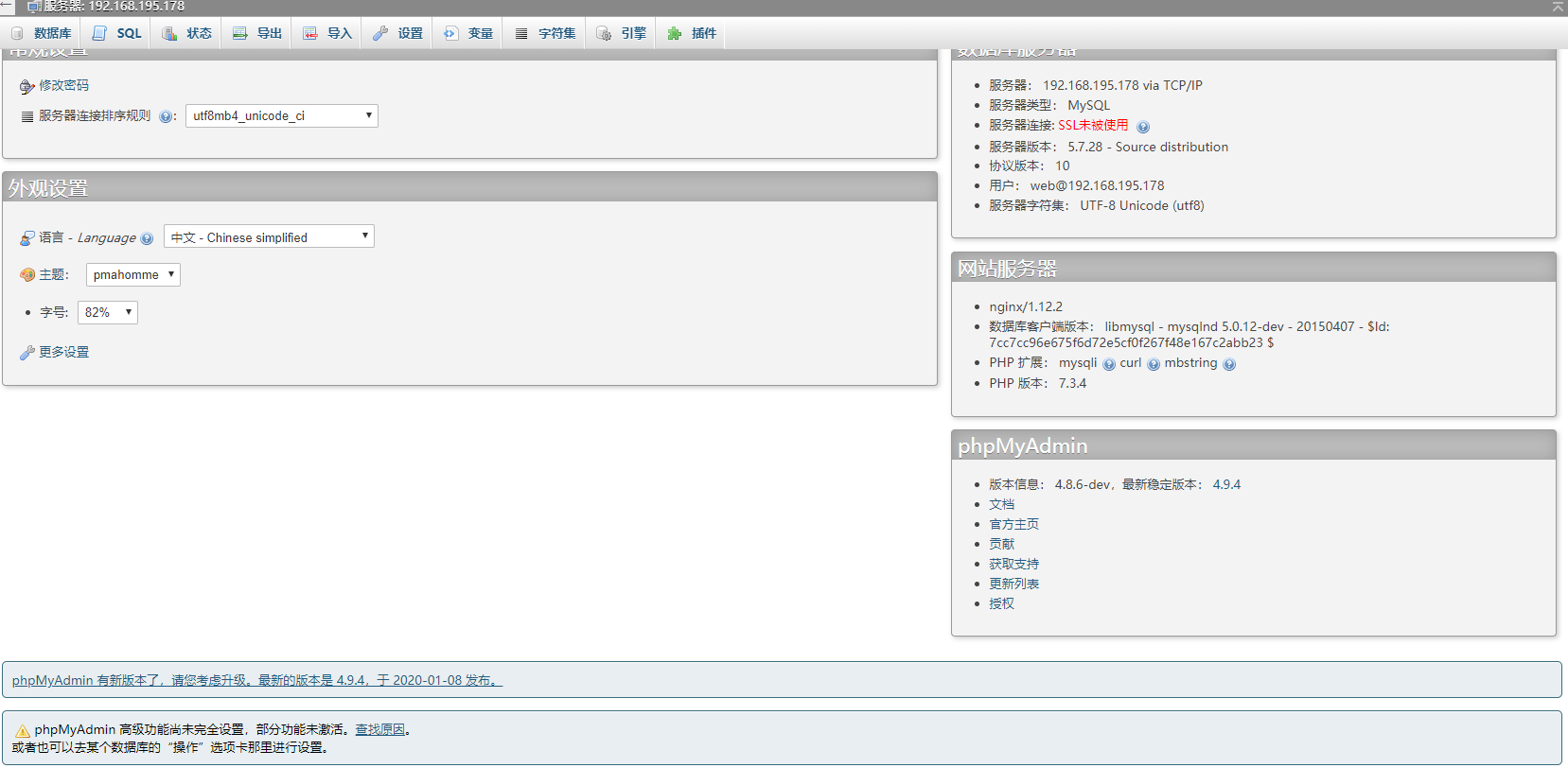Open the 状态 tab
The width and height of the screenshot is (1568, 768).
pos(186,33)
